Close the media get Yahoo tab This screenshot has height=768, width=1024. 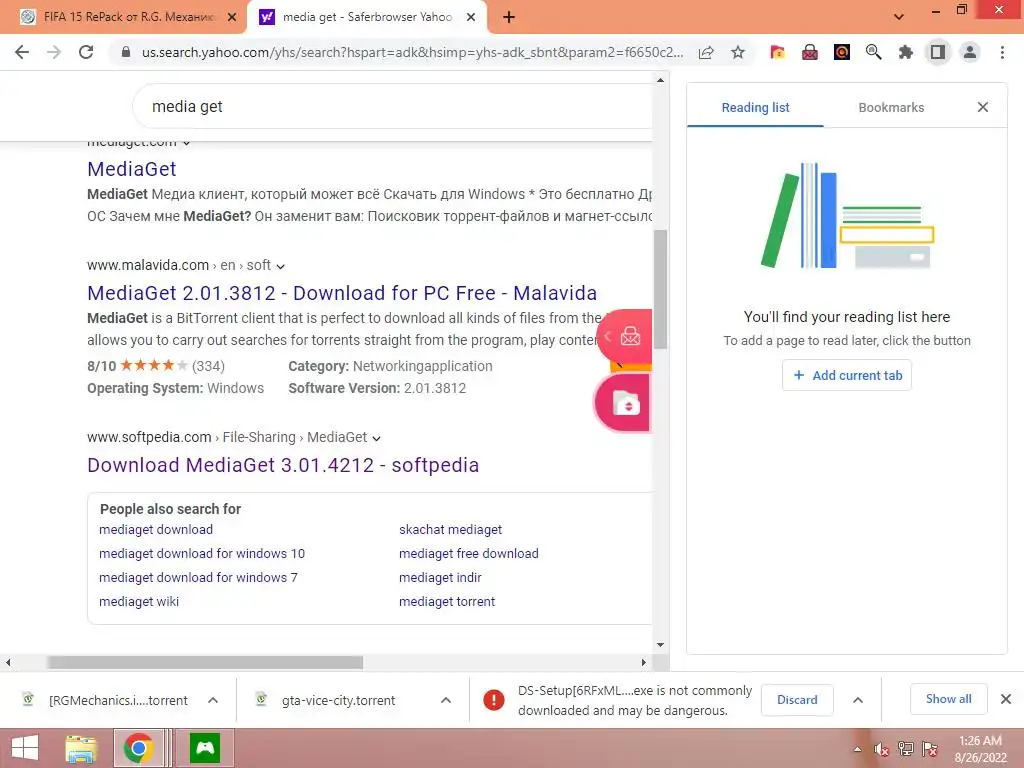[x=471, y=18]
